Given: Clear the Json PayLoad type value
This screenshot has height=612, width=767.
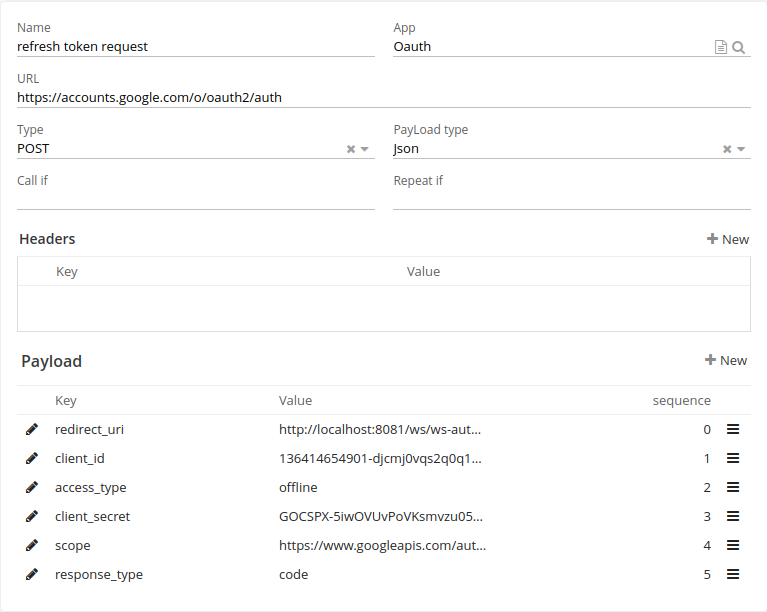Looking at the screenshot, I should (727, 149).
